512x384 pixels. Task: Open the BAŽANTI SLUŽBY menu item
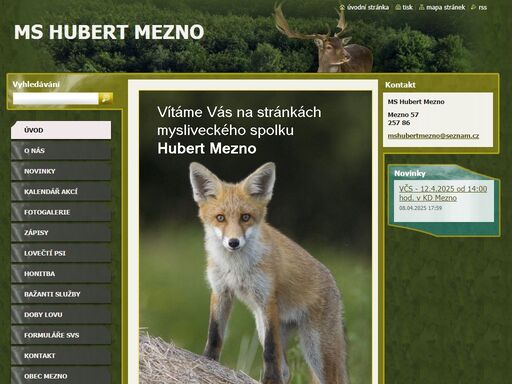coord(61,294)
